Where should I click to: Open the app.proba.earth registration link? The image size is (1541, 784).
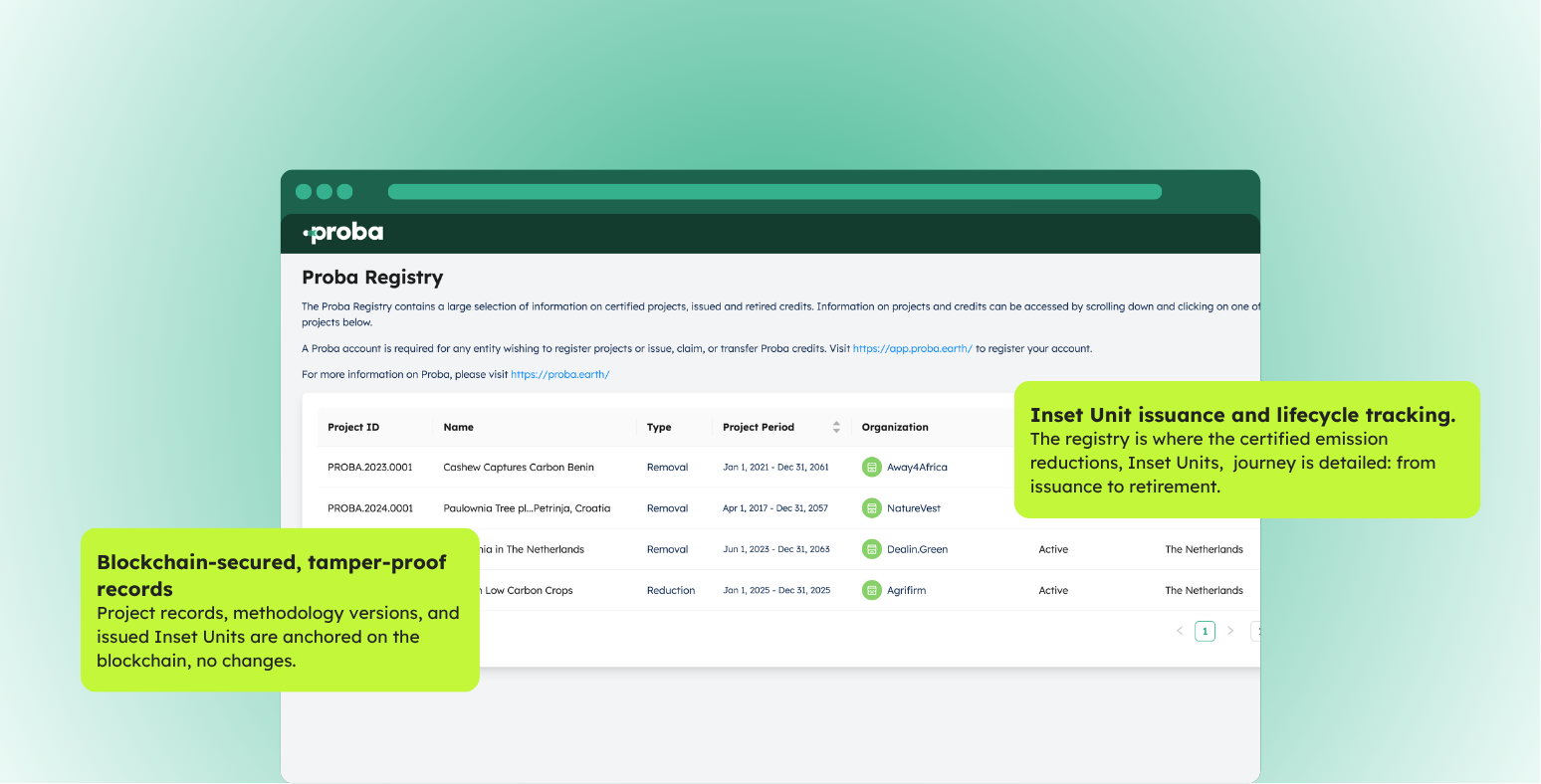coord(912,349)
